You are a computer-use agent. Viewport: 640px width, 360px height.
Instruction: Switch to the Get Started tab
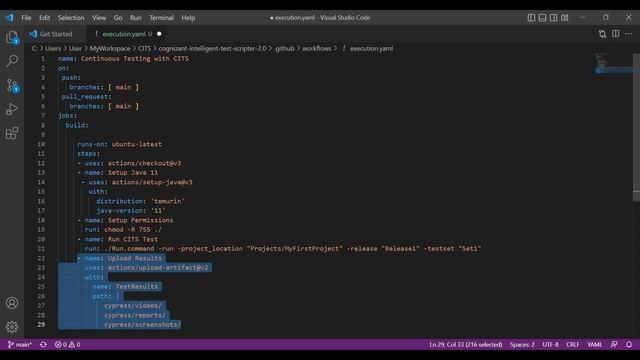coord(56,34)
